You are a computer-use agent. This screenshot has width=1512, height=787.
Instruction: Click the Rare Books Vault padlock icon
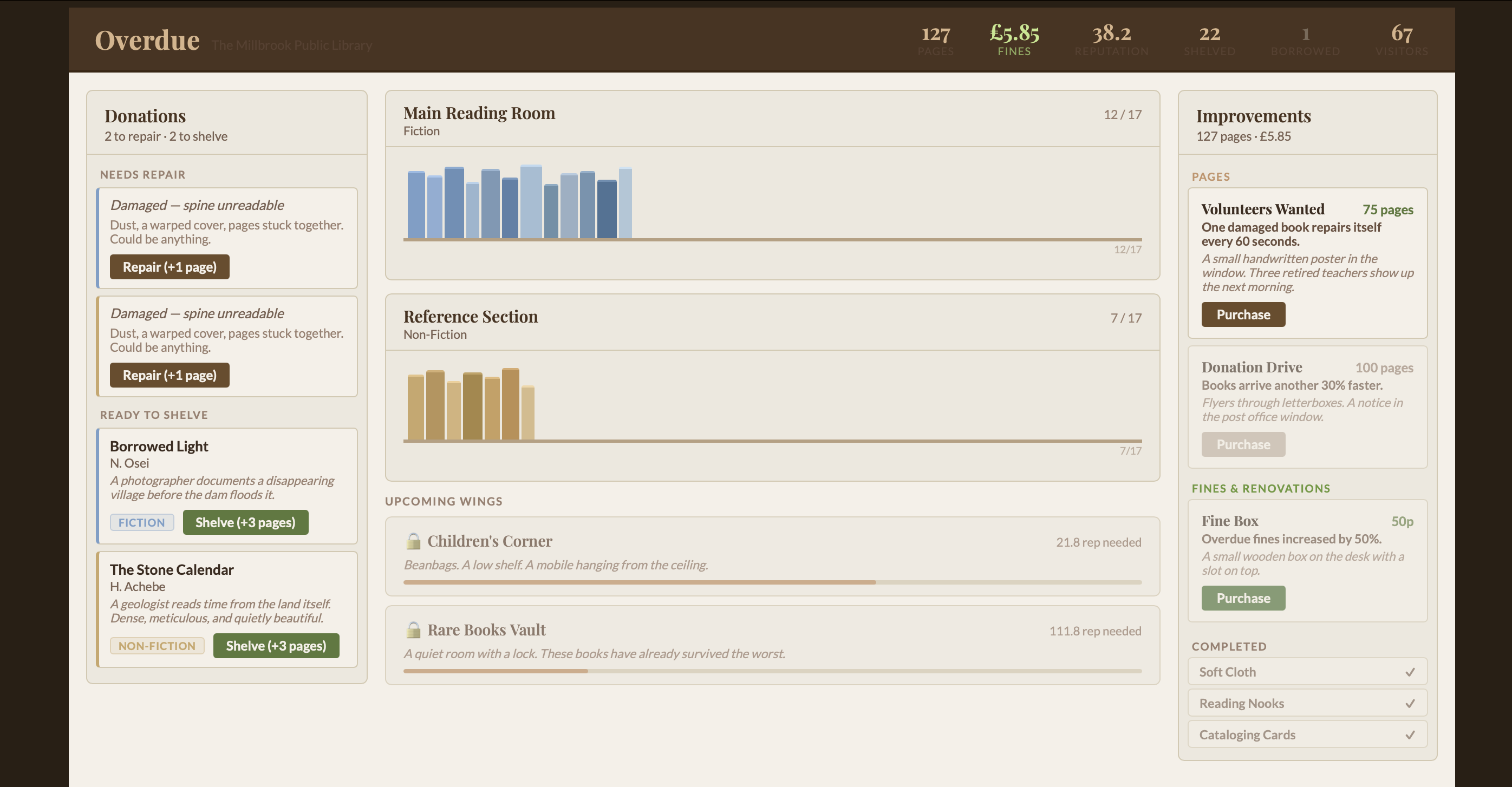click(x=413, y=630)
